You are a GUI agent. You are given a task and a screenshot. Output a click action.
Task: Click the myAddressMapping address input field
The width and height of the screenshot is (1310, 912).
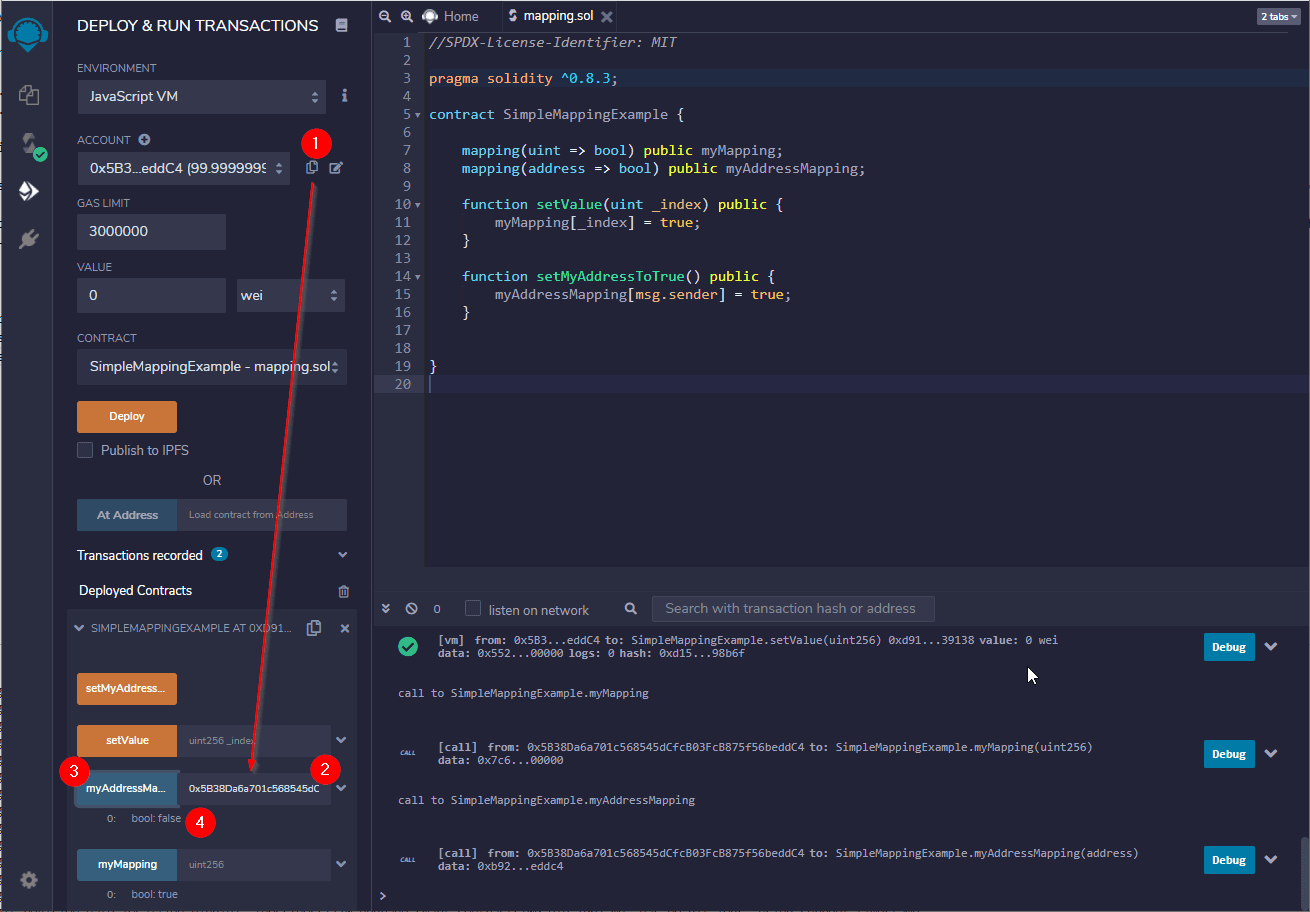pos(254,788)
